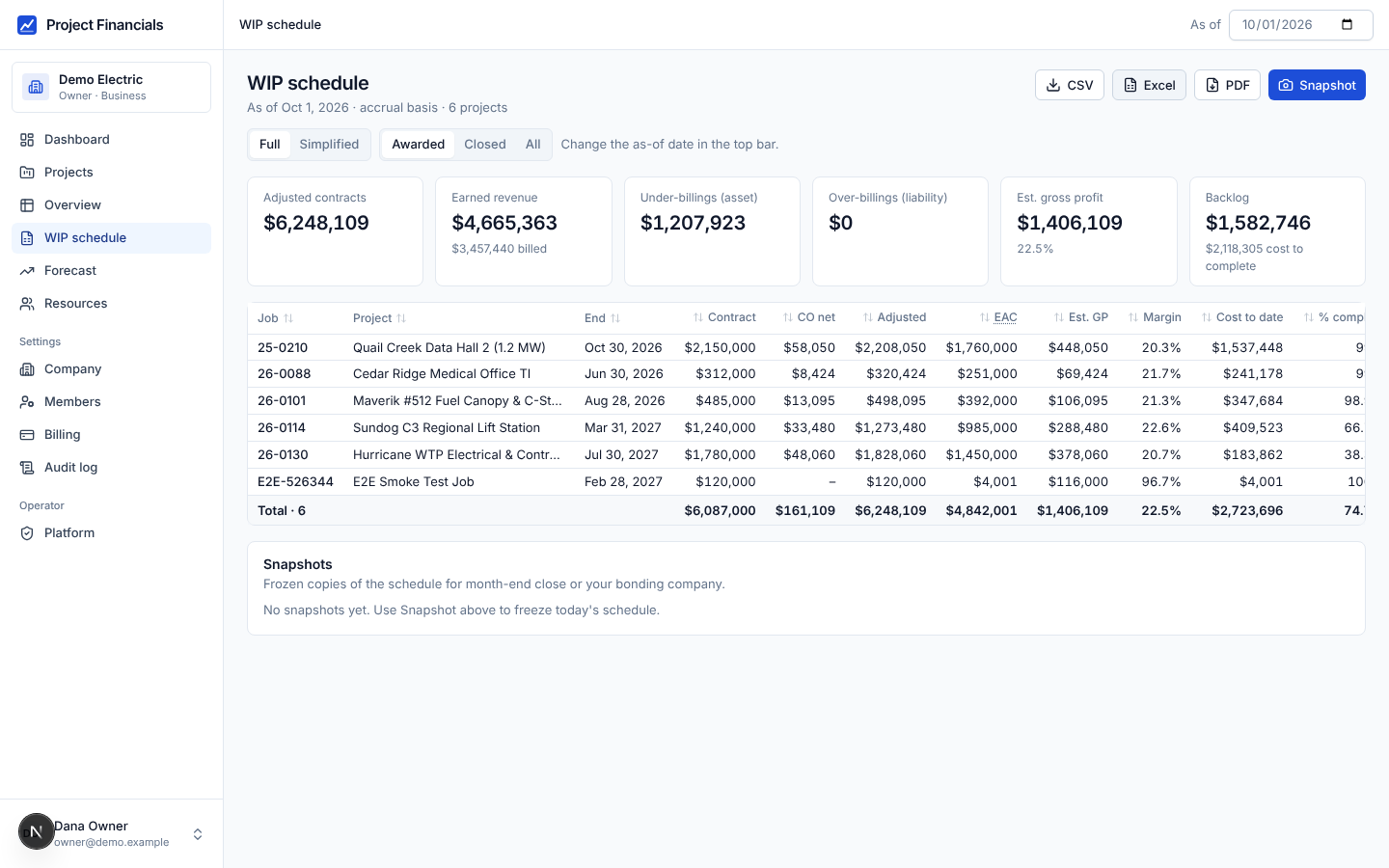Click the Forecast trend icon in sidebar
Screen dimensions: 1389x868
point(27,271)
